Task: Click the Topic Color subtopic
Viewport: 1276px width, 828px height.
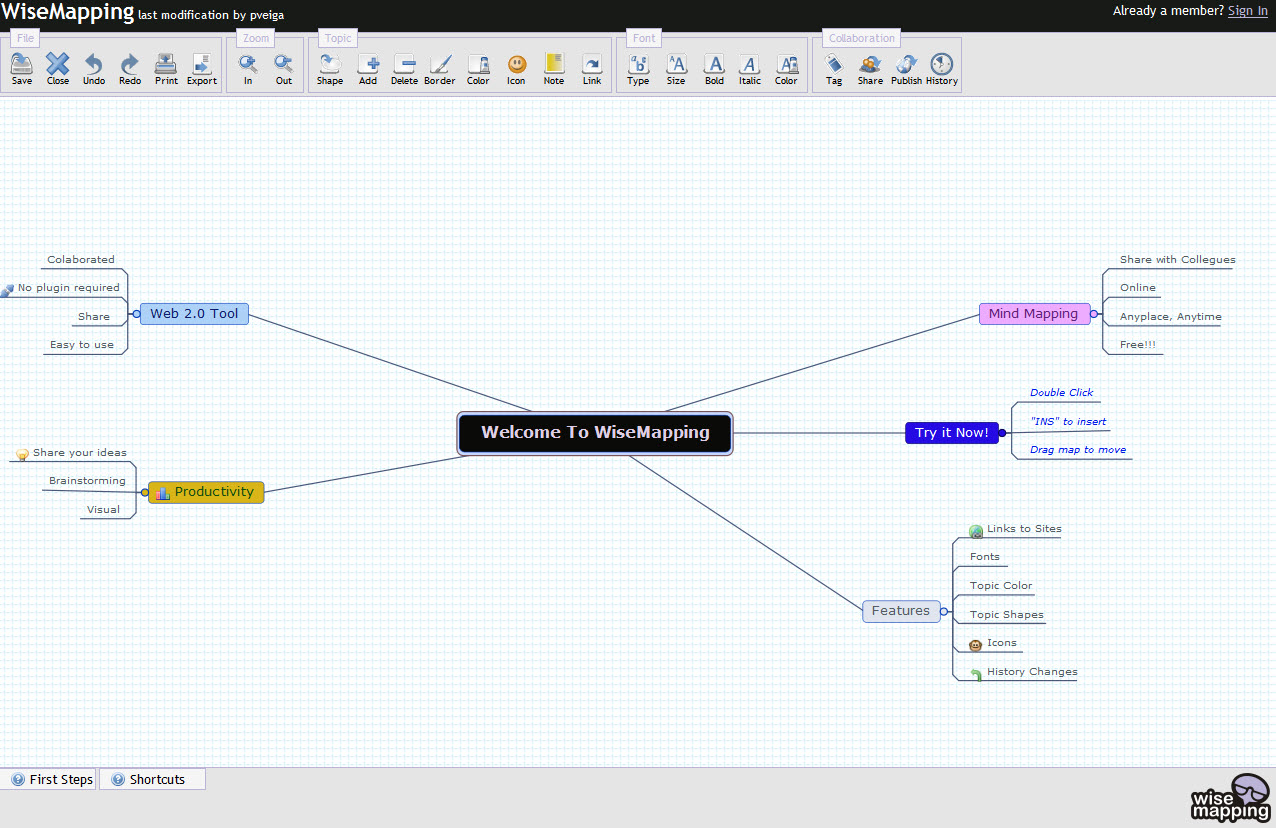Action: (1001, 585)
